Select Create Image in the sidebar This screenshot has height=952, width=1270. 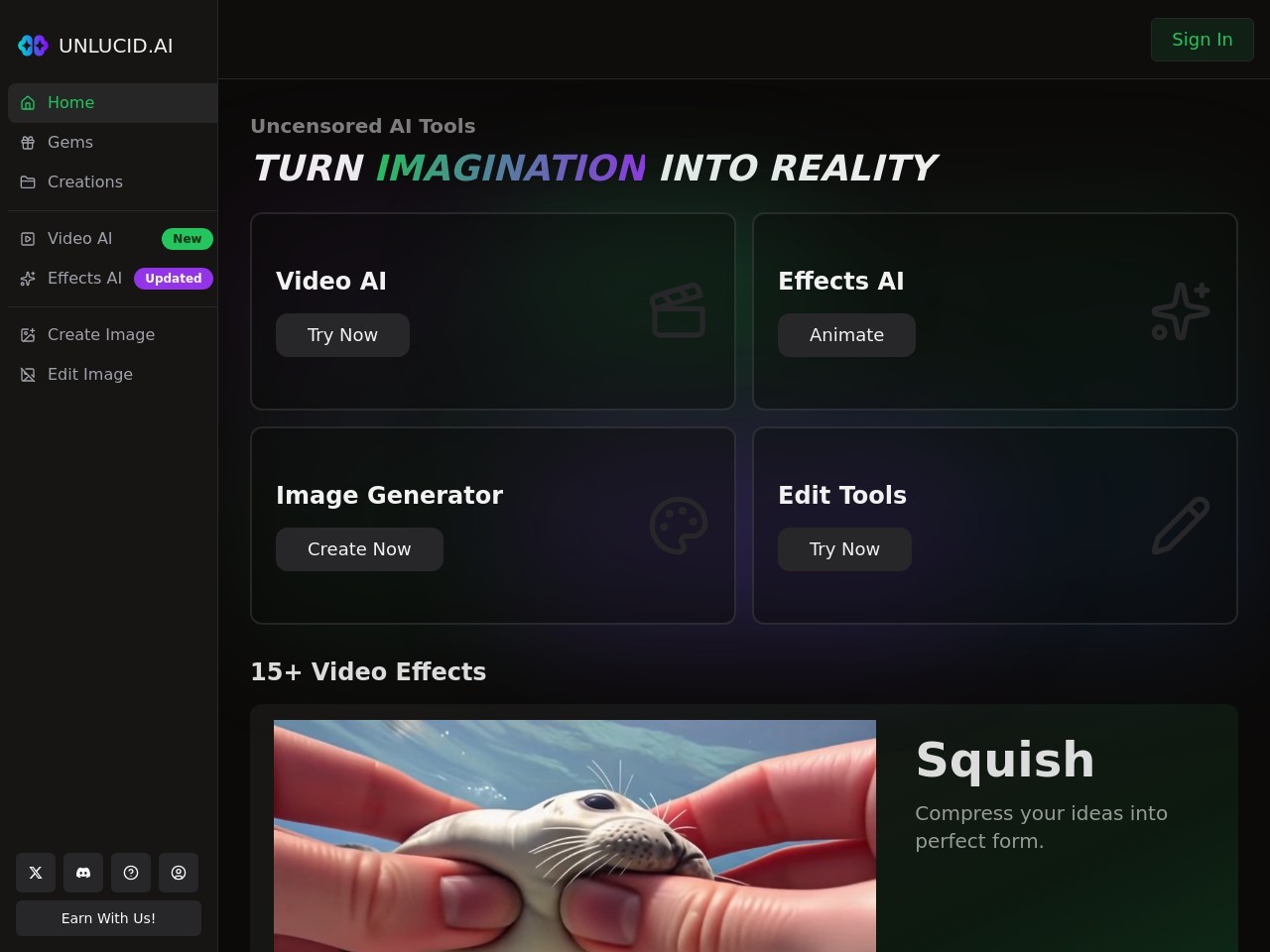[113, 335]
